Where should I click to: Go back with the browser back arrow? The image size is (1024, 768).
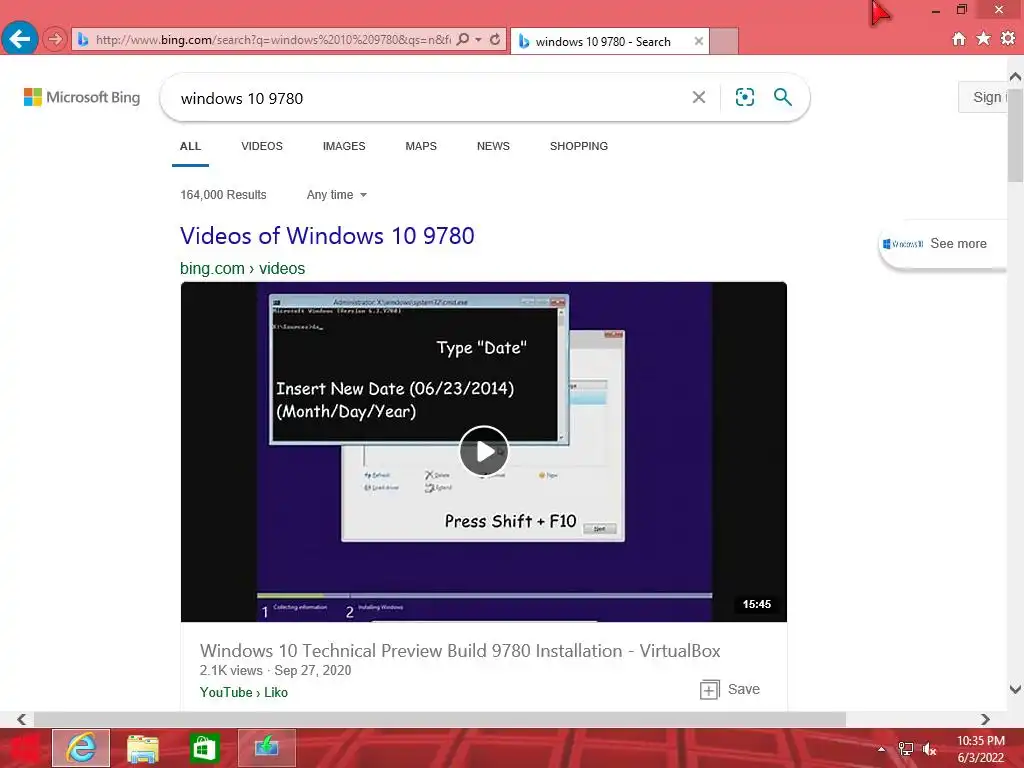[20, 39]
